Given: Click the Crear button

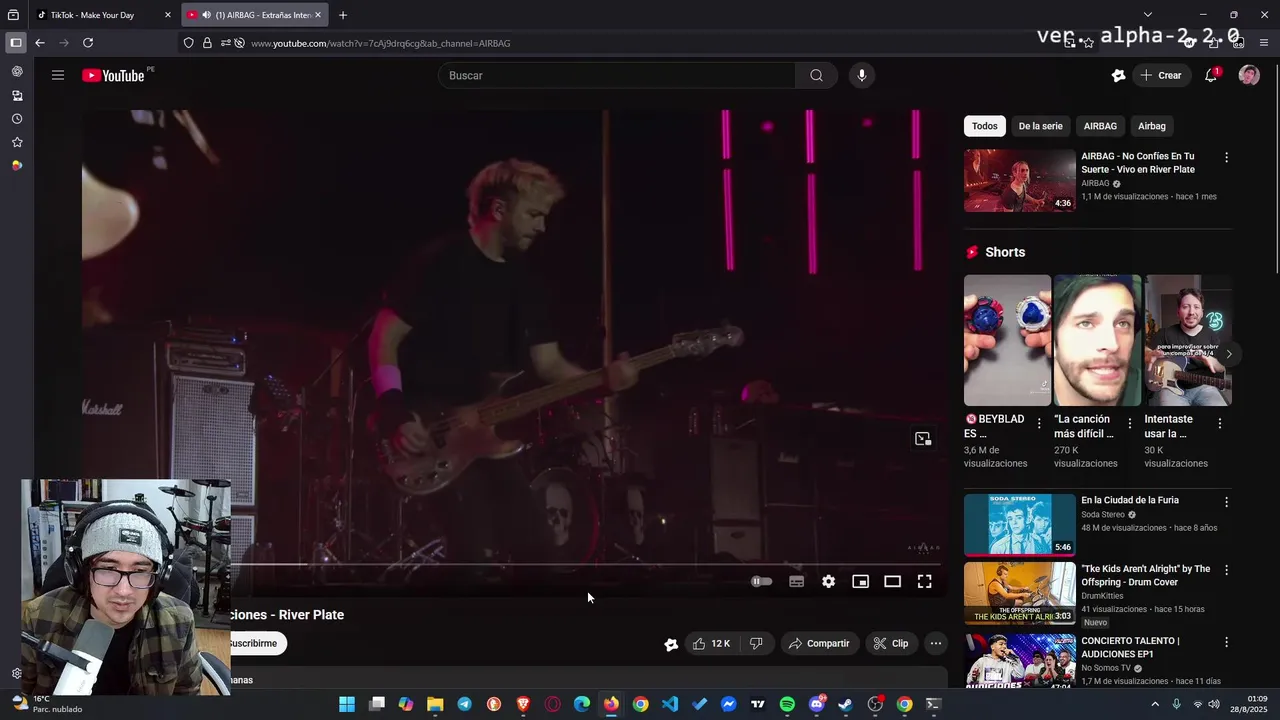Looking at the screenshot, I should tap(1160, 76).
